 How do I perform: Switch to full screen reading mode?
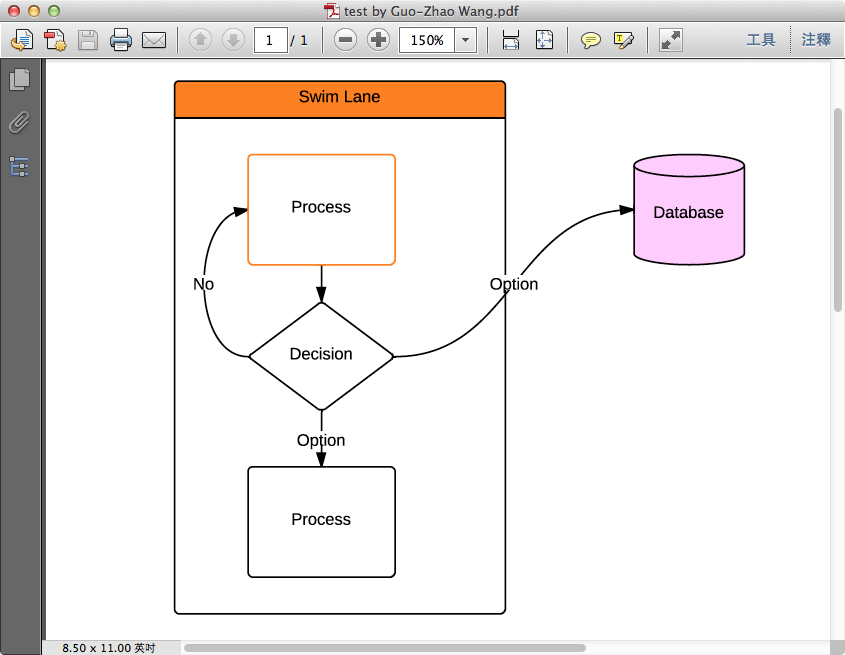(669, 40)
